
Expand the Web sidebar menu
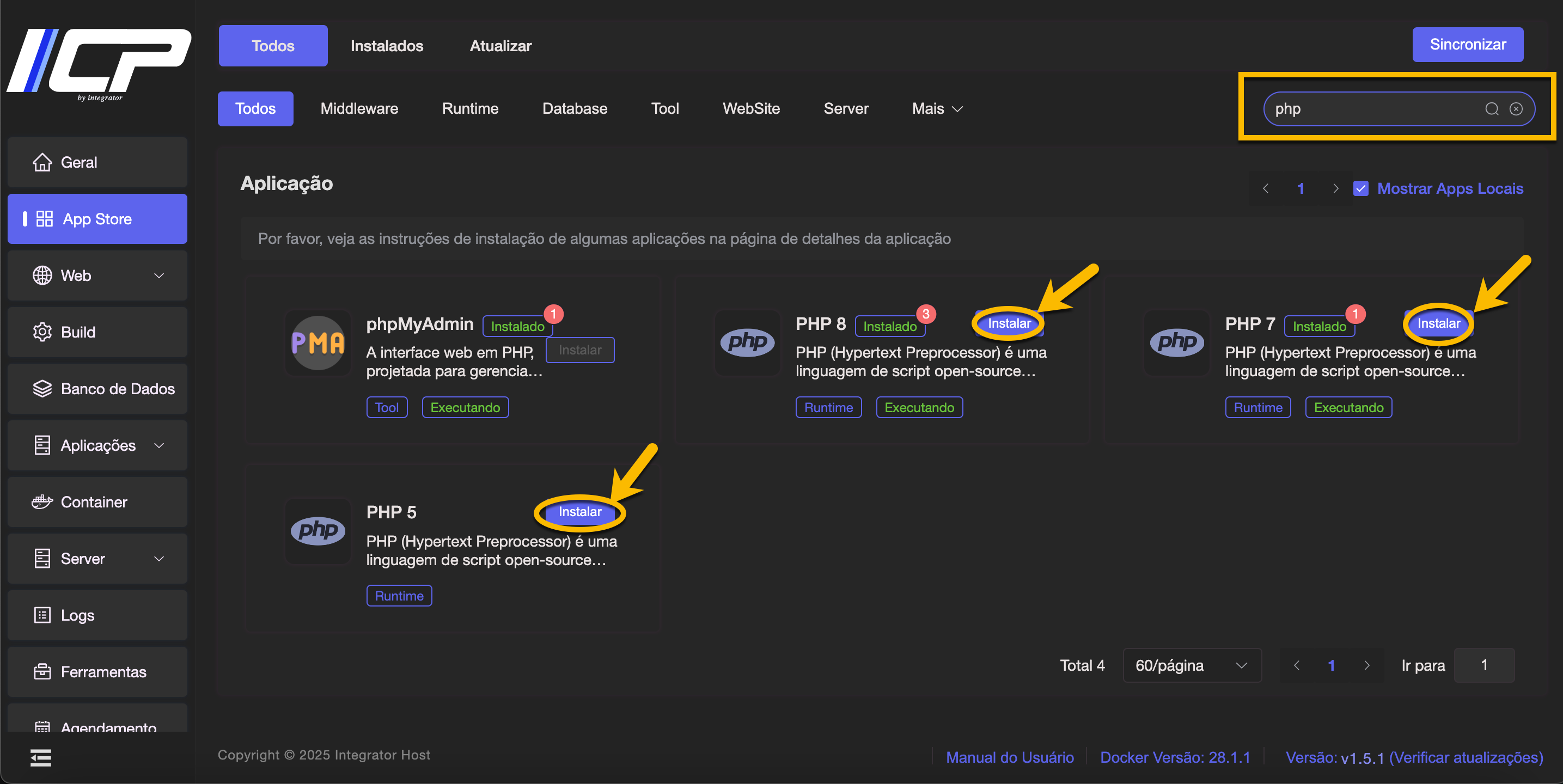point(158,275)
